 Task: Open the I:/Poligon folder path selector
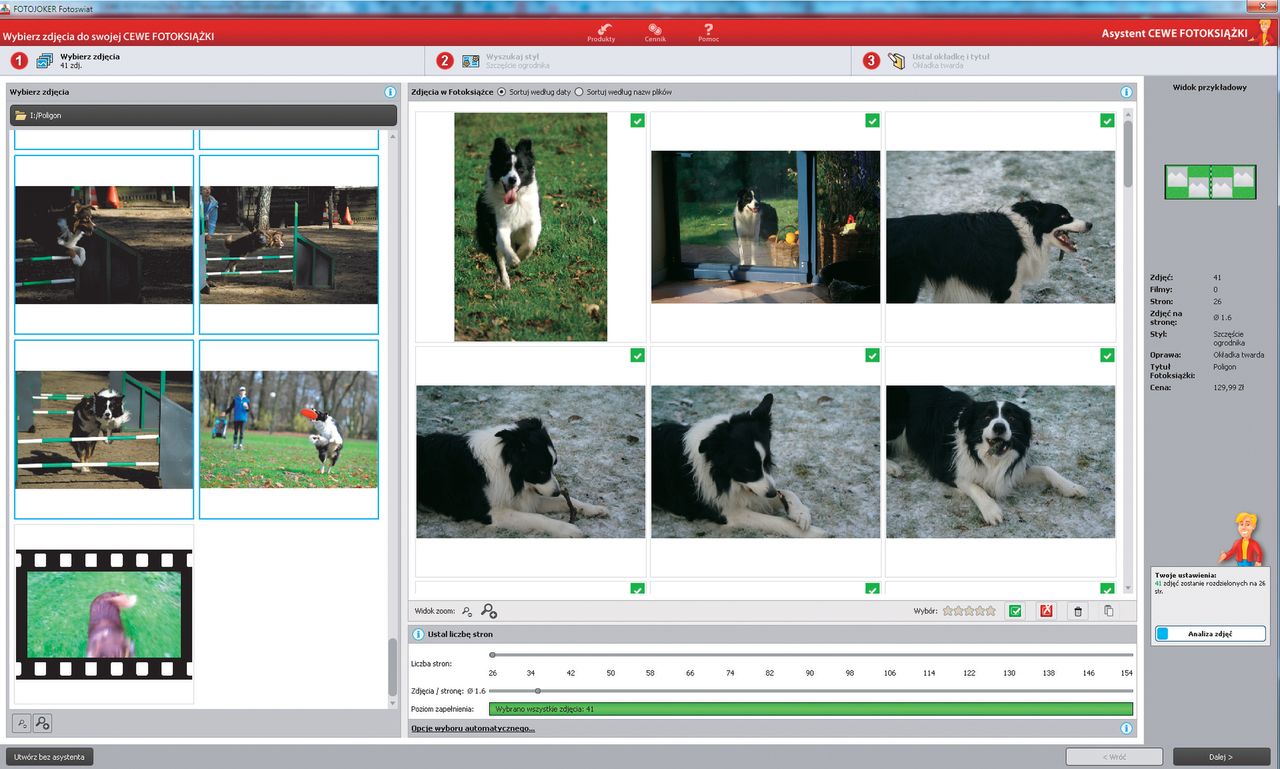[x=203, y=116]
